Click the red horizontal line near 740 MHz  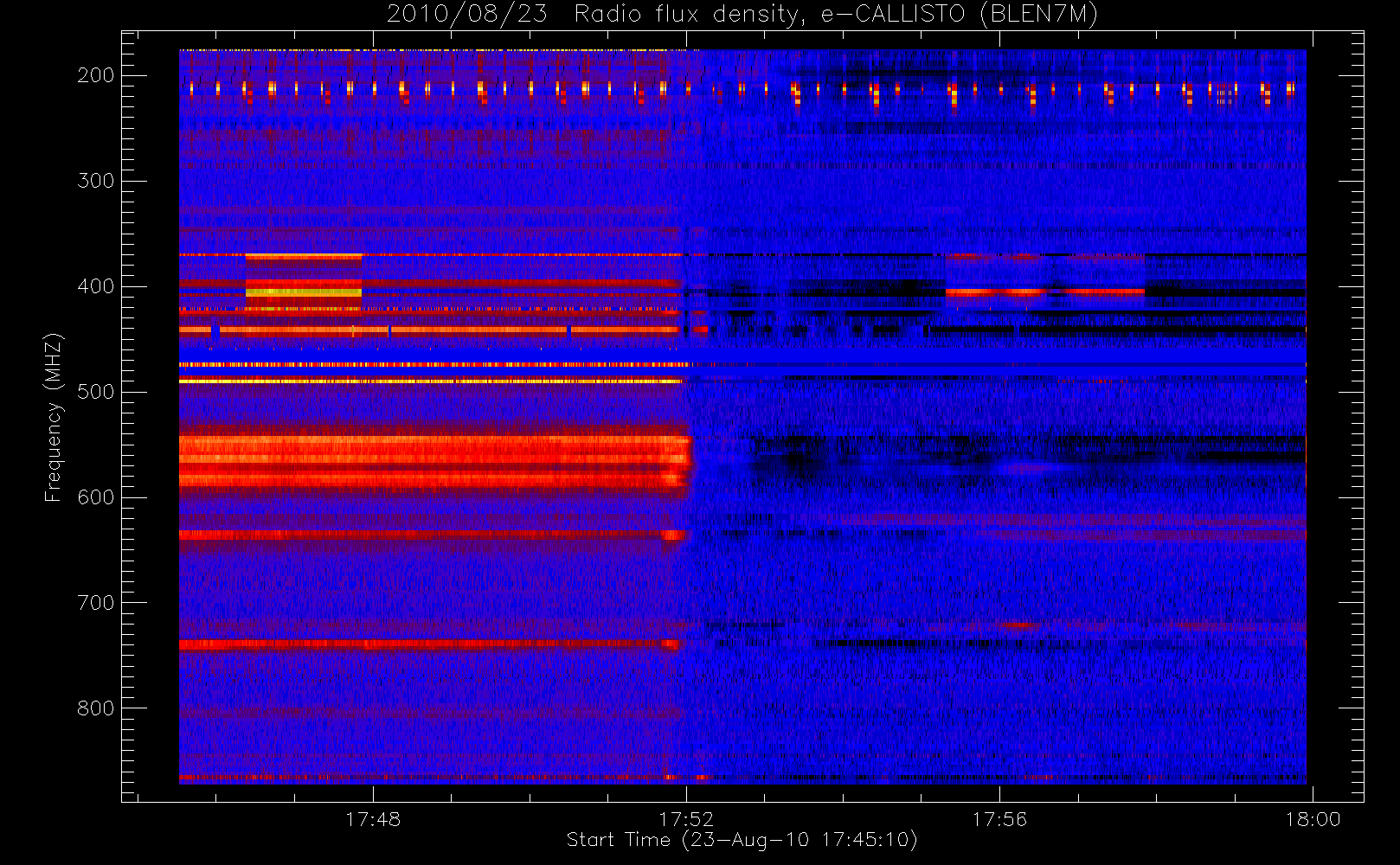coord(430,644)
